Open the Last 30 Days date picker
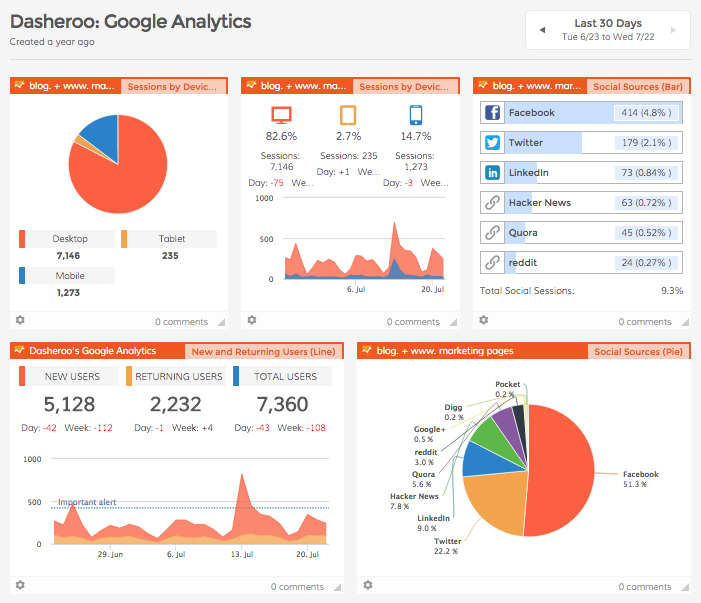 [608, 30]
